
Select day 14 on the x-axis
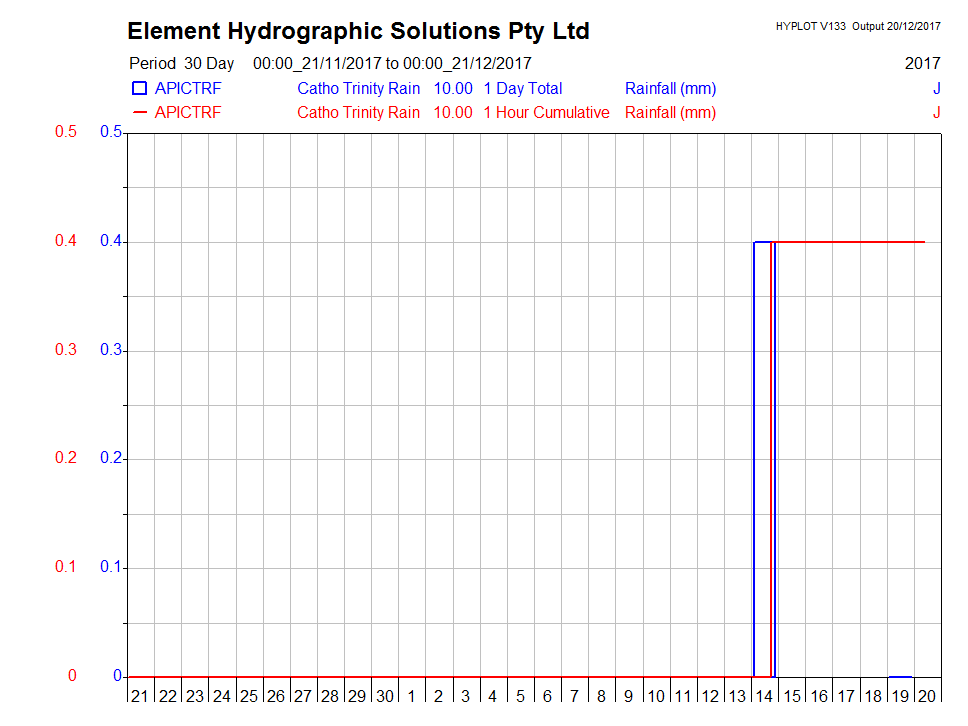[764, 696]
